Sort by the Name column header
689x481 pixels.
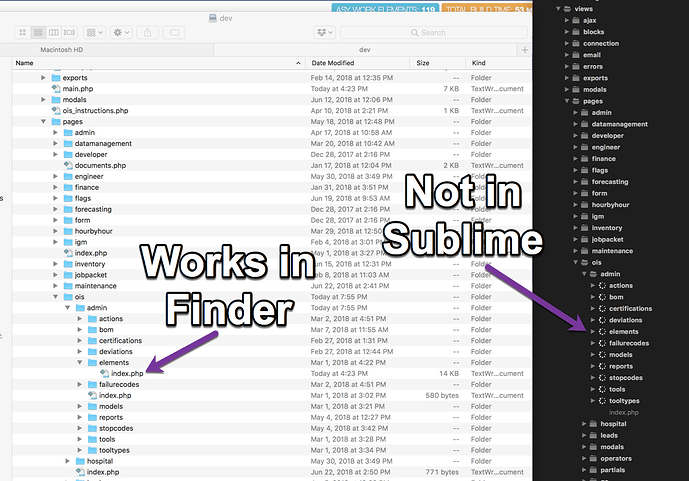point(158,63)
